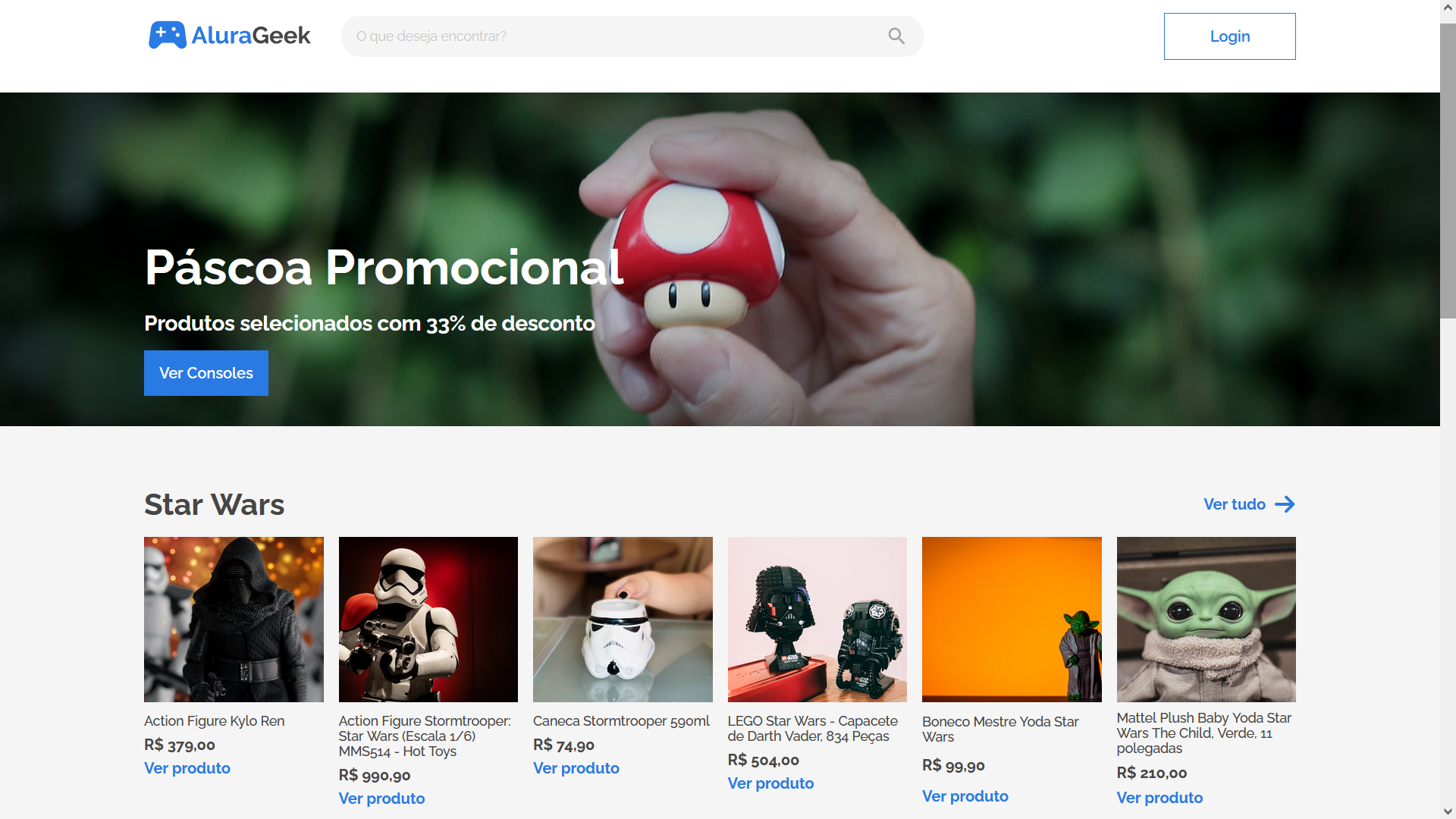Image resolution: width=1456 pixels, height=819 pixels.
Task: Click the scrollbar up arrow
Action: click(x=1448, y=8)
